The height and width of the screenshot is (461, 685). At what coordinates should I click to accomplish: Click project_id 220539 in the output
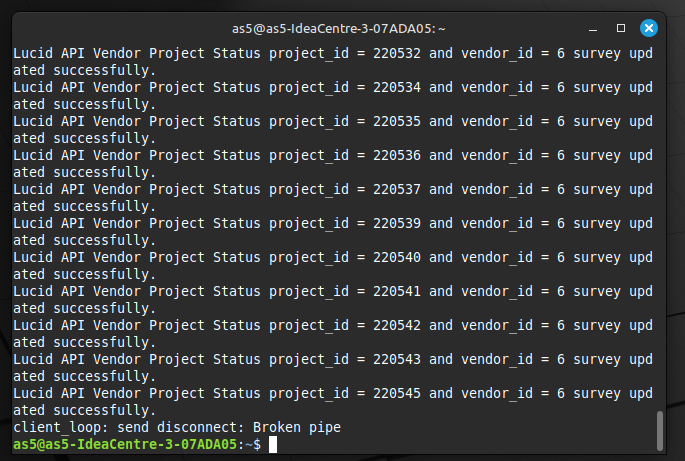[397, 223]
